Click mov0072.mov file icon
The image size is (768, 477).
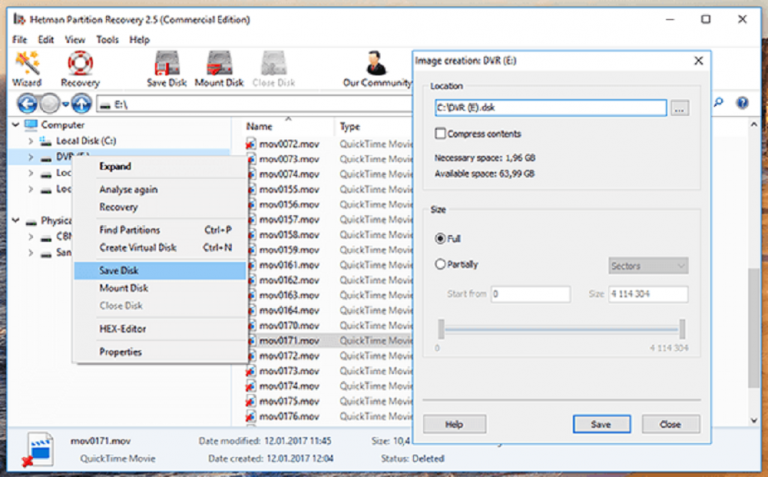click(251, 144)
